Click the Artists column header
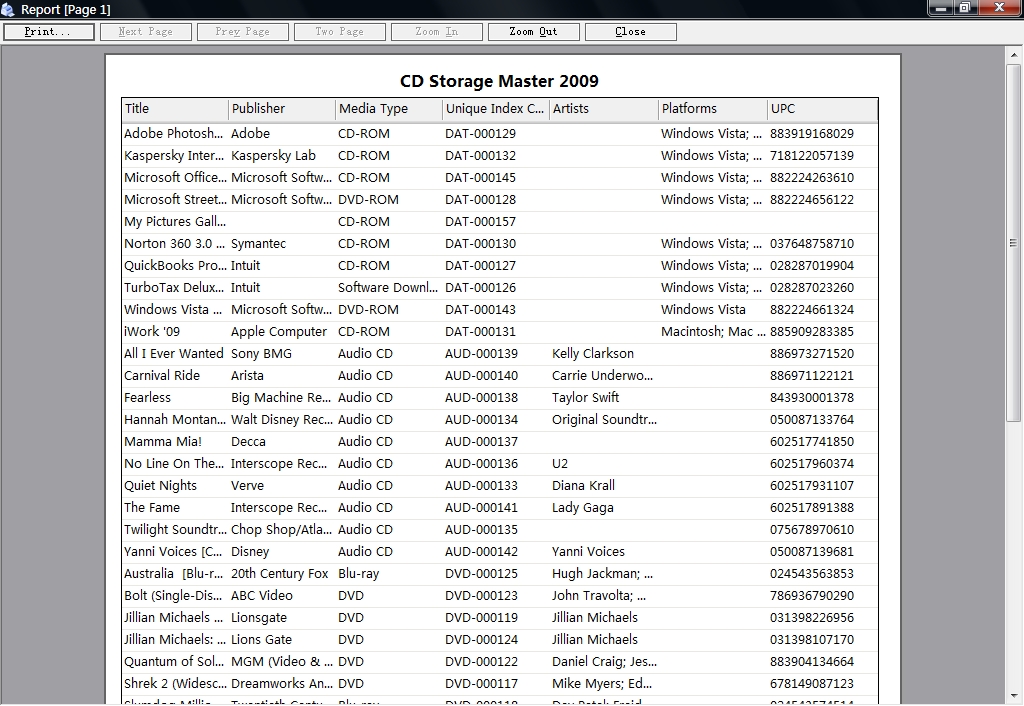The width and height of the screenshot is (1024, 706). click(x=603, y=109)
